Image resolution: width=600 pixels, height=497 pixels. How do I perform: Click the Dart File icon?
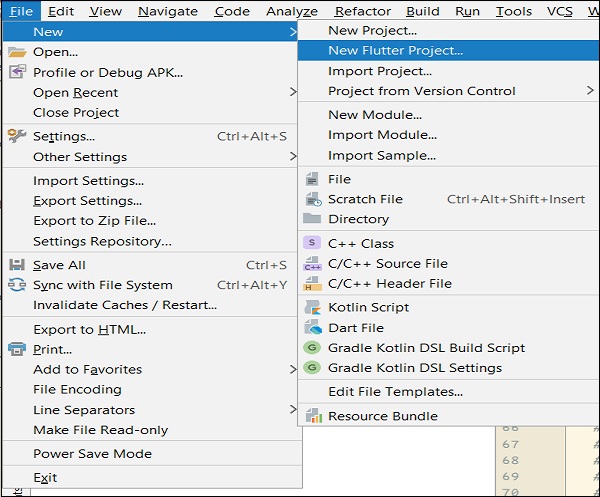pos(312,328)
